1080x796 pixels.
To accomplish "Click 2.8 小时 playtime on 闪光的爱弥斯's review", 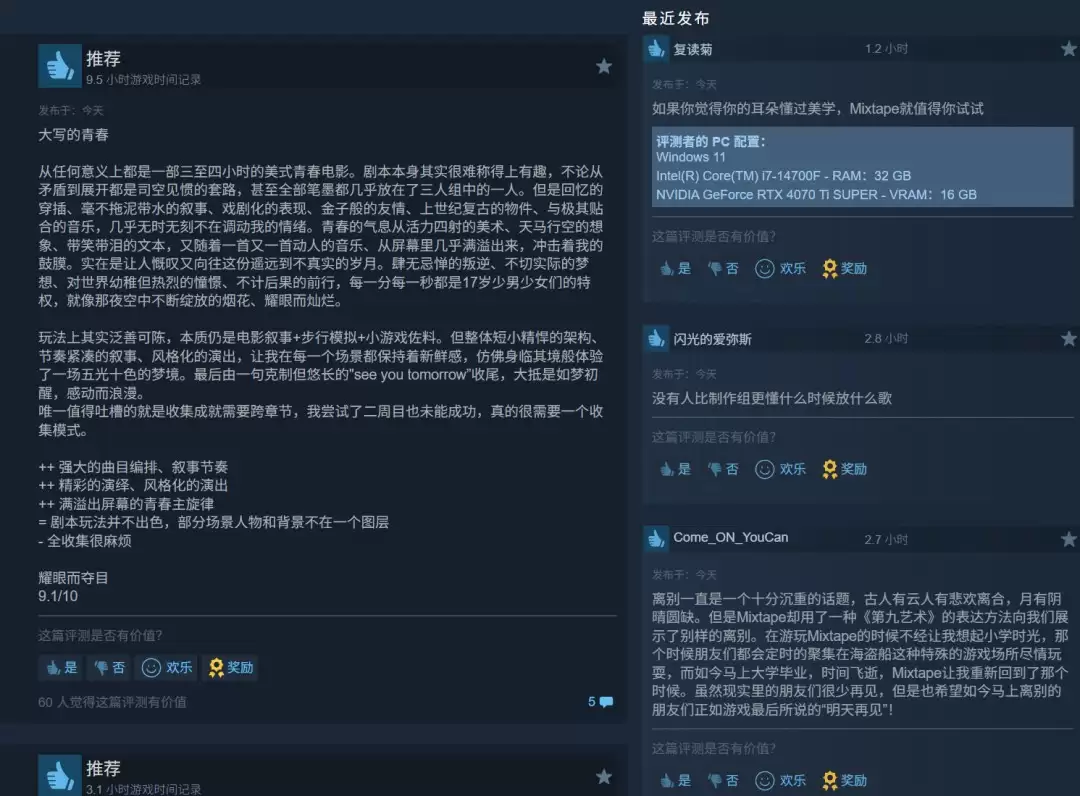I will (886, 338).
